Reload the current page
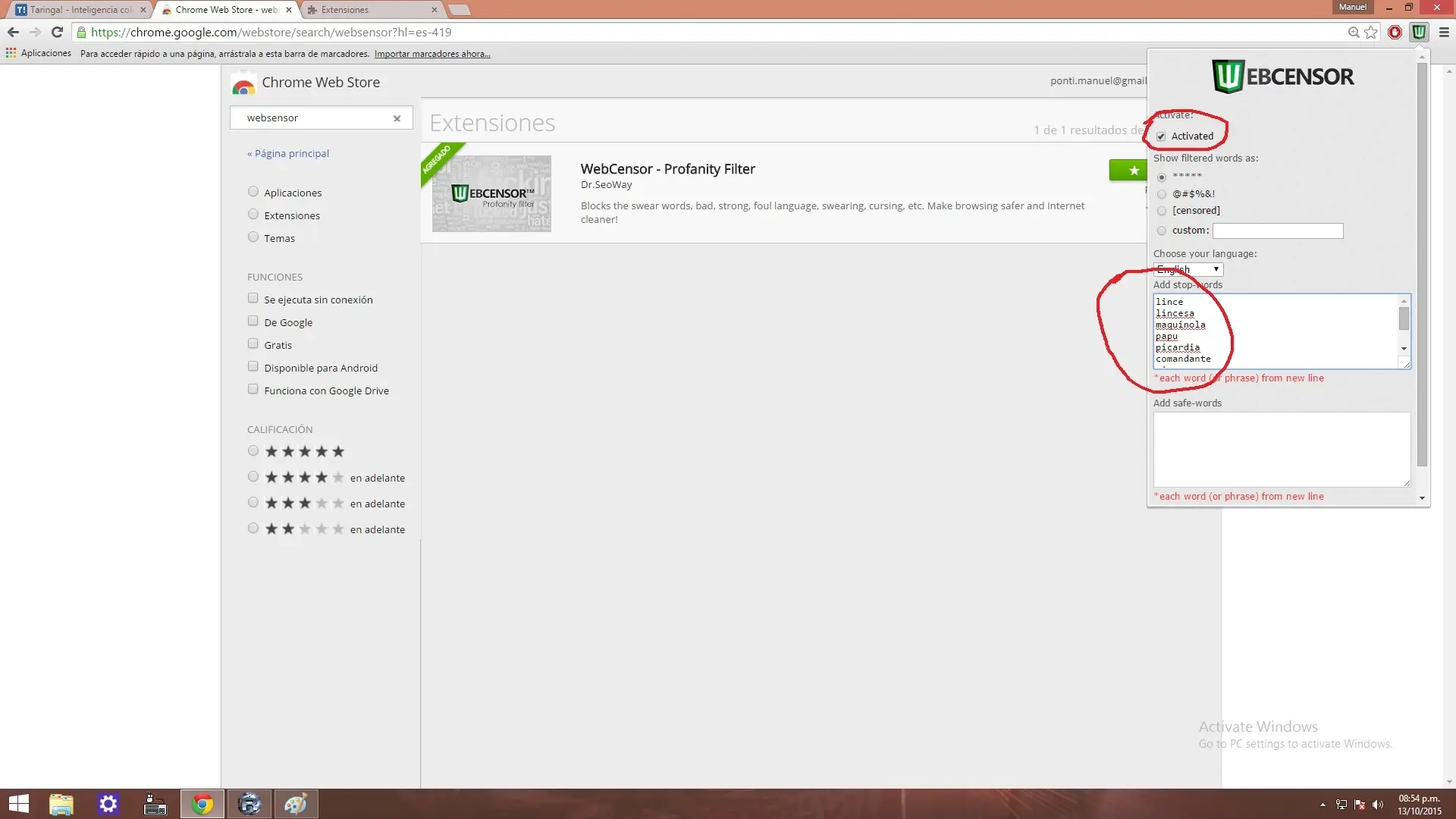Screen dimensions: 1456x819 (x=57, y=32)
